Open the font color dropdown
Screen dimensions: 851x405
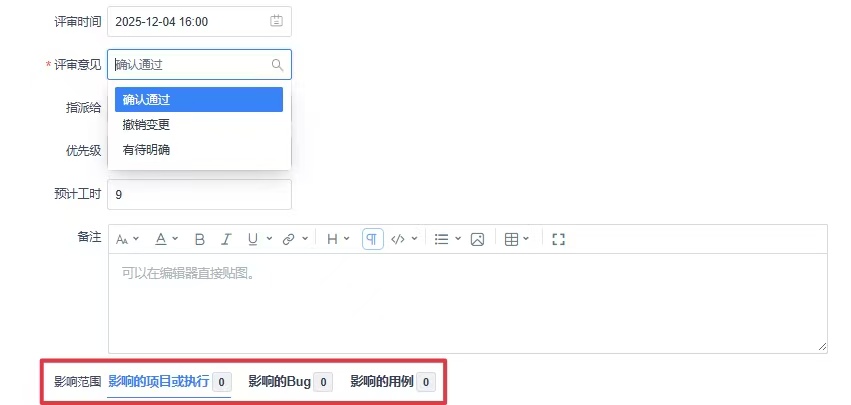point(167,239)
